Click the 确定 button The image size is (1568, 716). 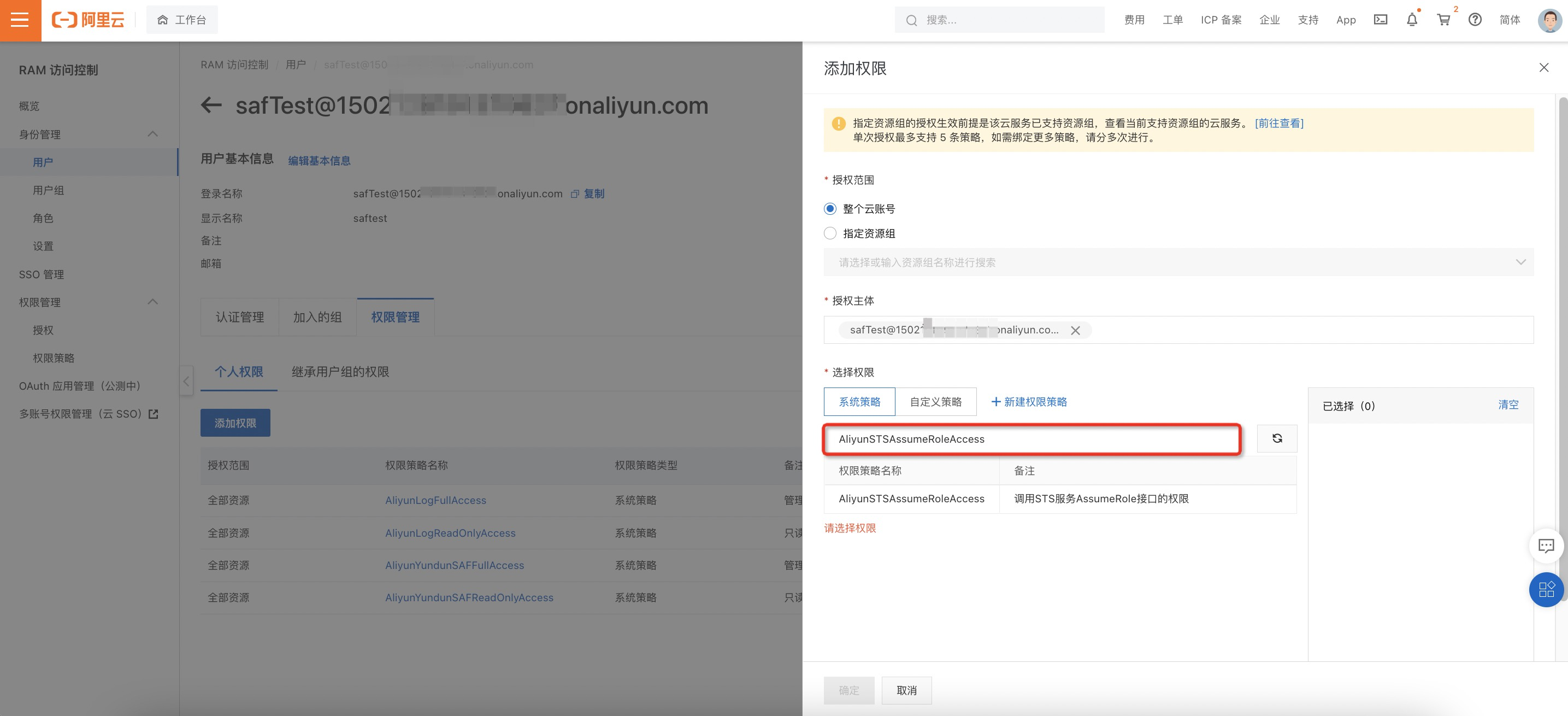point(848,690)
